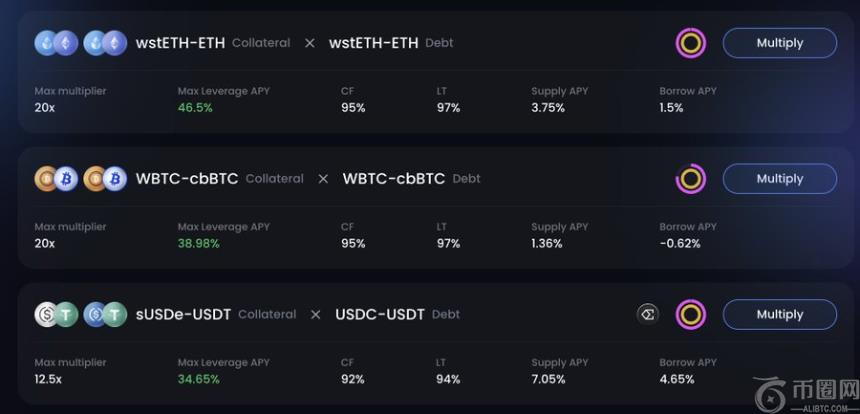Viewport: 860px width, 414px height.
Task: Click the WBTC-cbBTC collateral token pair icon
Action: point(56,179)
